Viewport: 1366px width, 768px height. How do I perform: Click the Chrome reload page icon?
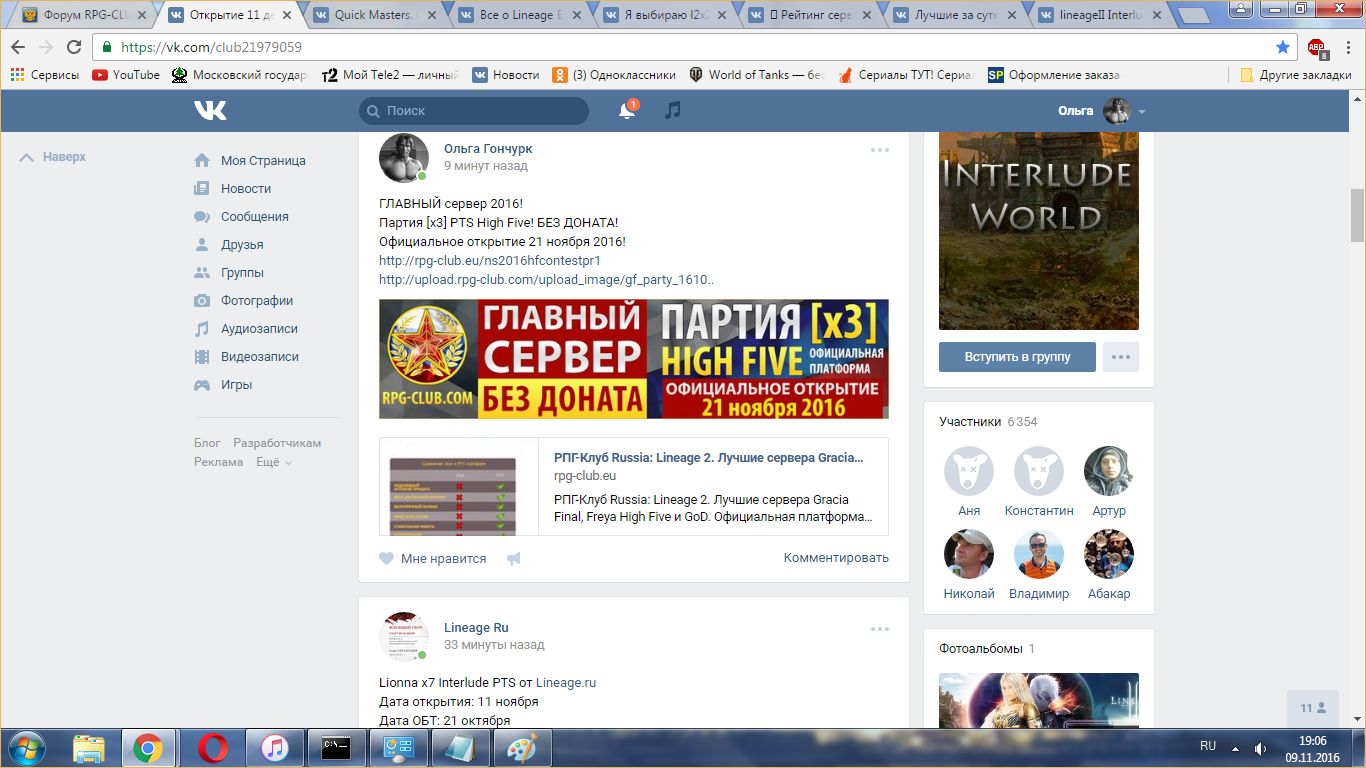pos(74,47)
